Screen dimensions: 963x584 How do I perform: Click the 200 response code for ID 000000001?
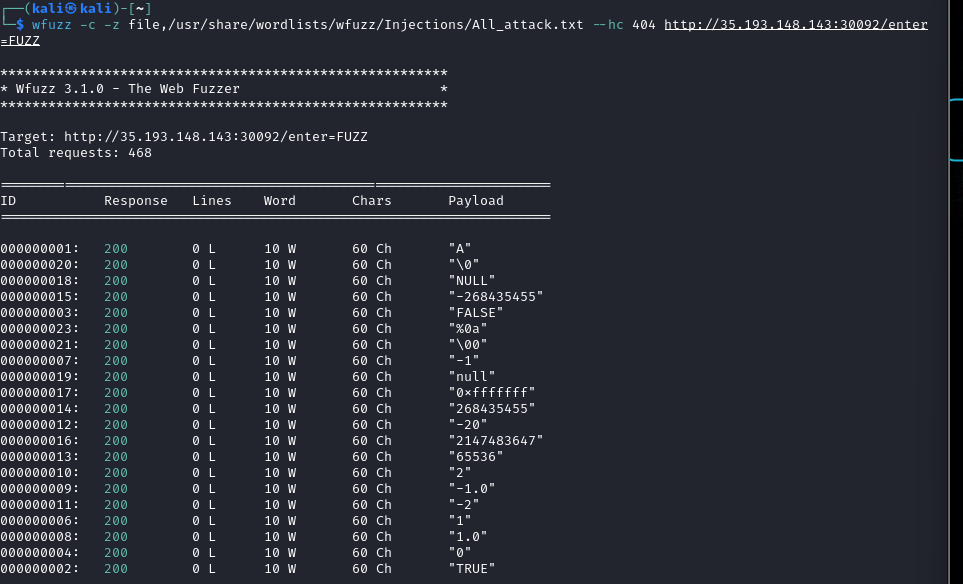116,249
